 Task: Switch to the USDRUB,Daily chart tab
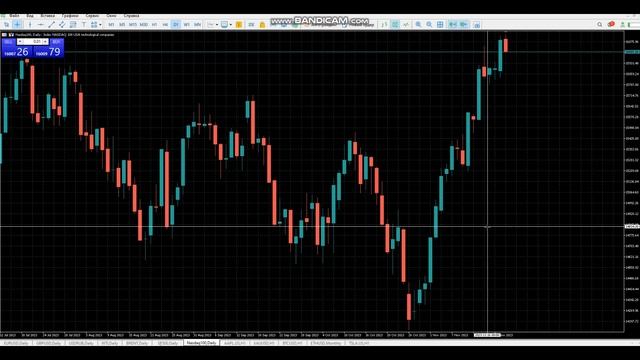coord(81,343)
